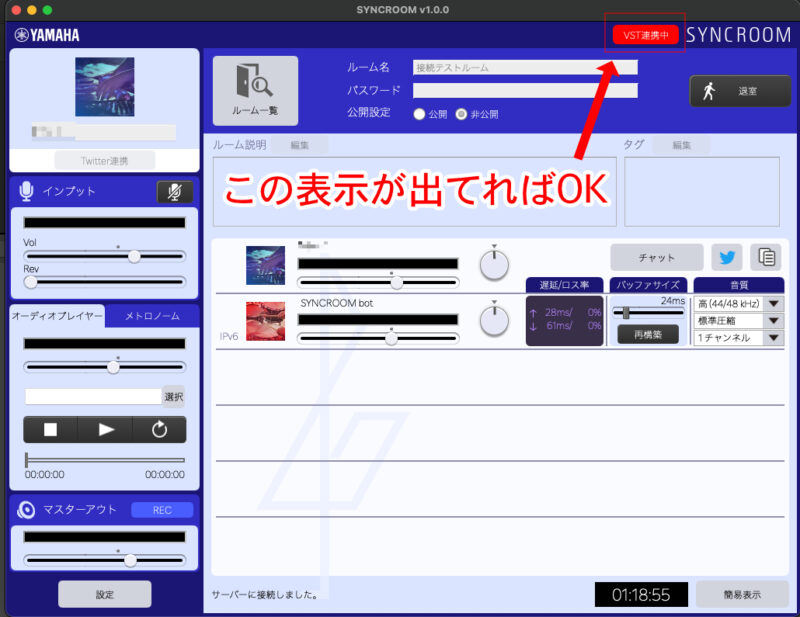Click the copy room info icon
Viewport: 800px width, 617px height.
(766, 257)
